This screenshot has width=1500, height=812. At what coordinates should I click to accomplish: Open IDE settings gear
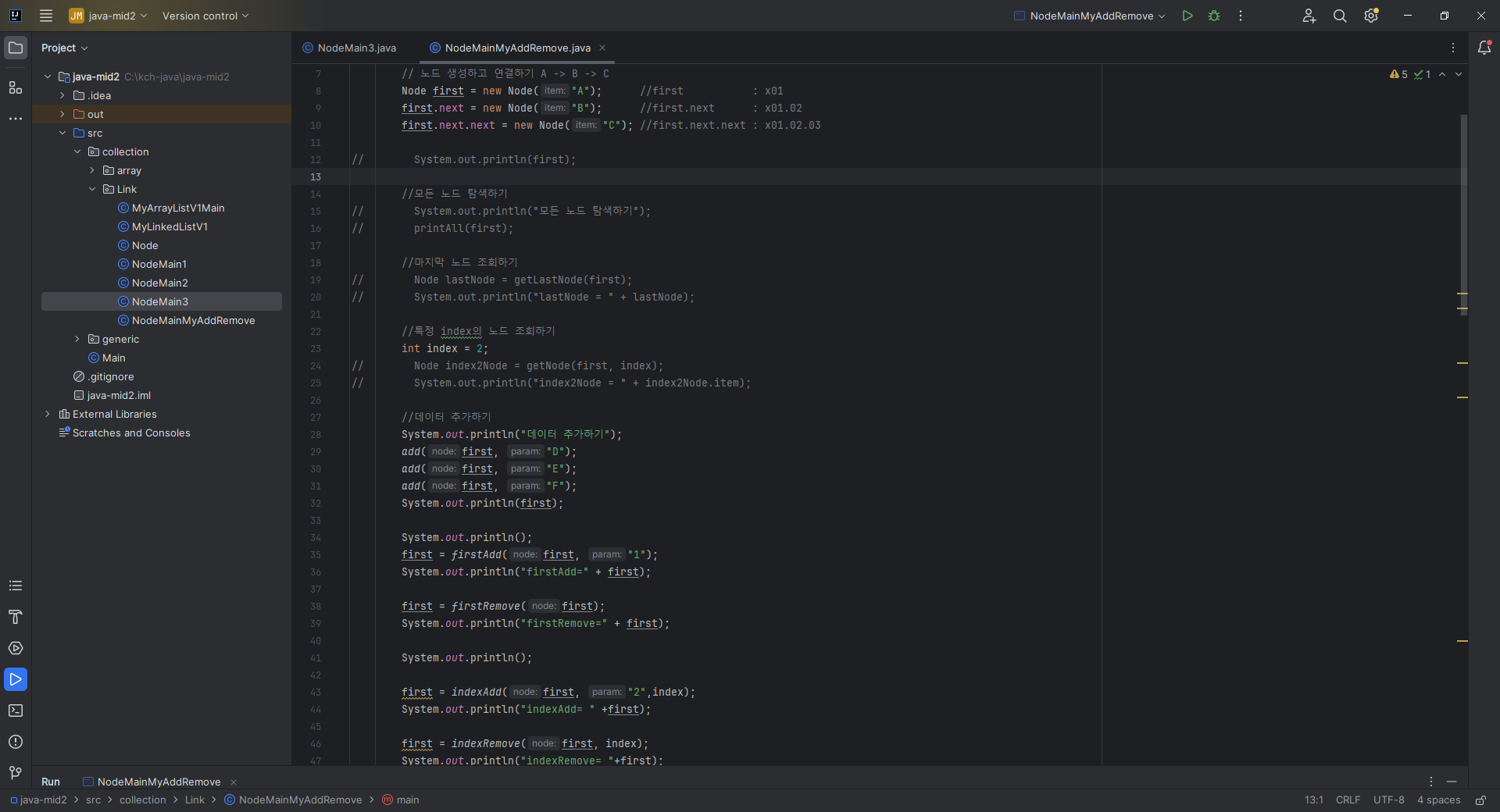pos(1371,16)
